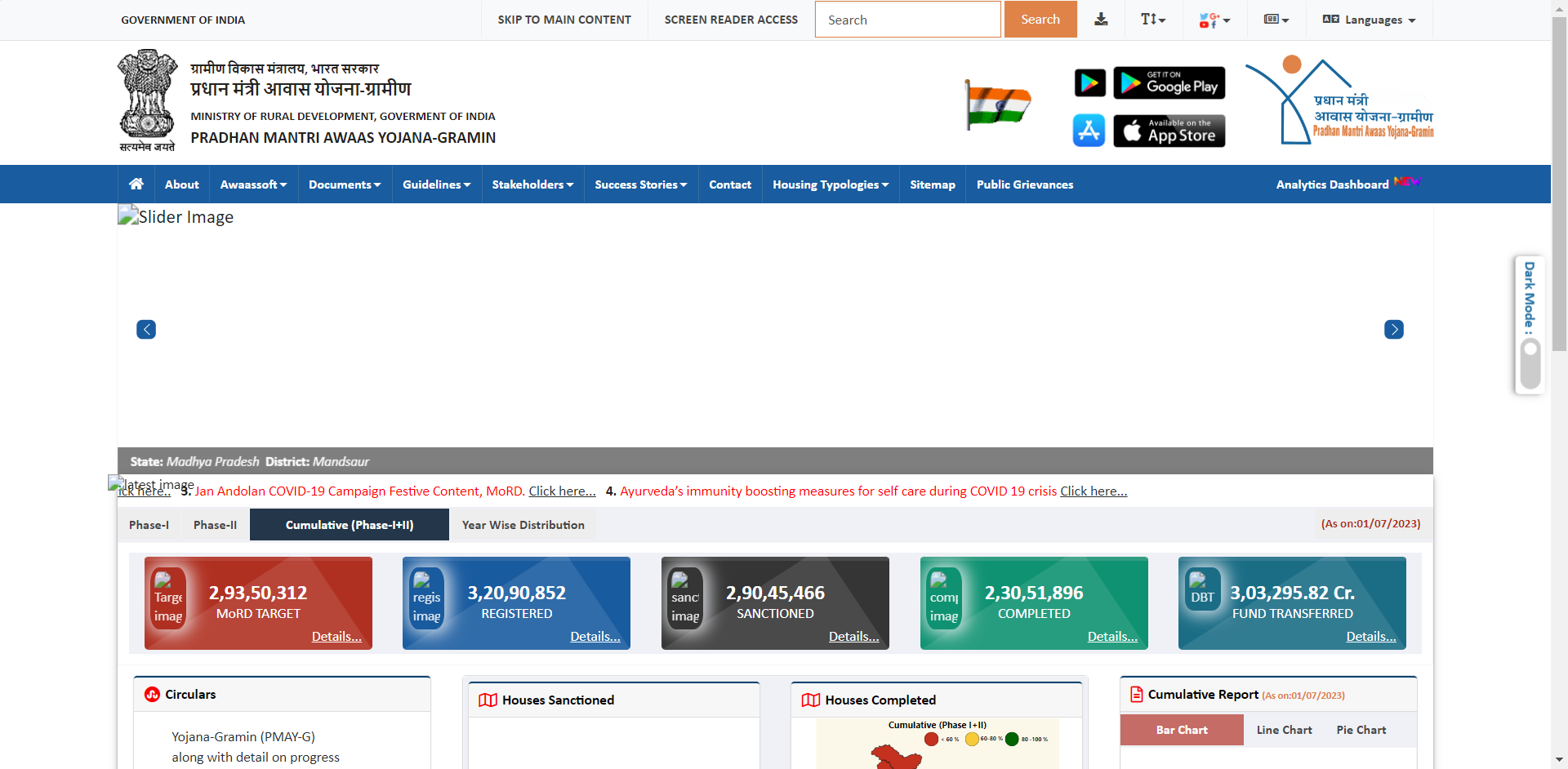Open the Available on the App Store badge

[x=1169, y=131]
